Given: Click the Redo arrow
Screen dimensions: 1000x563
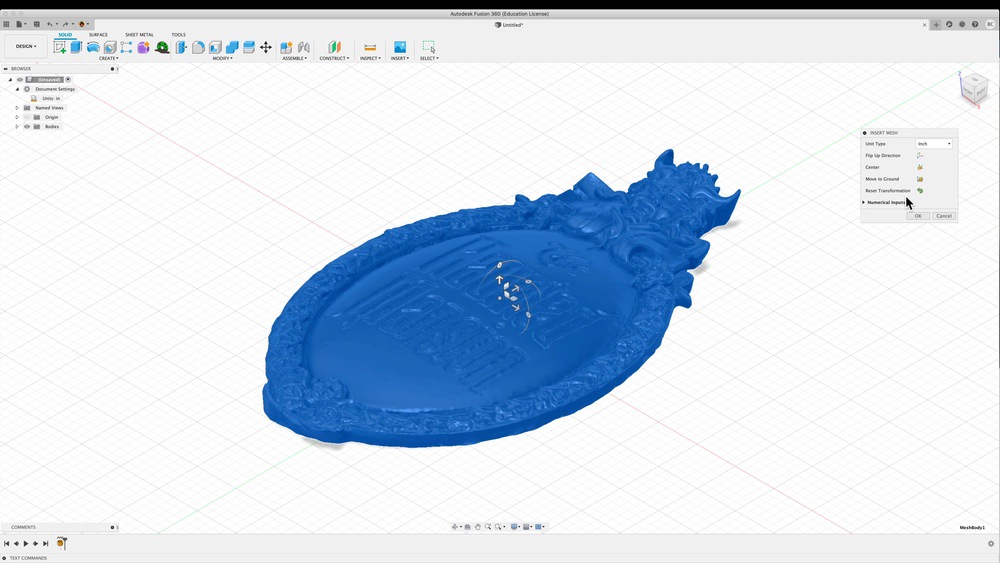Looking at the screenshot, I should pyautogui.click(x=65, y=24).
